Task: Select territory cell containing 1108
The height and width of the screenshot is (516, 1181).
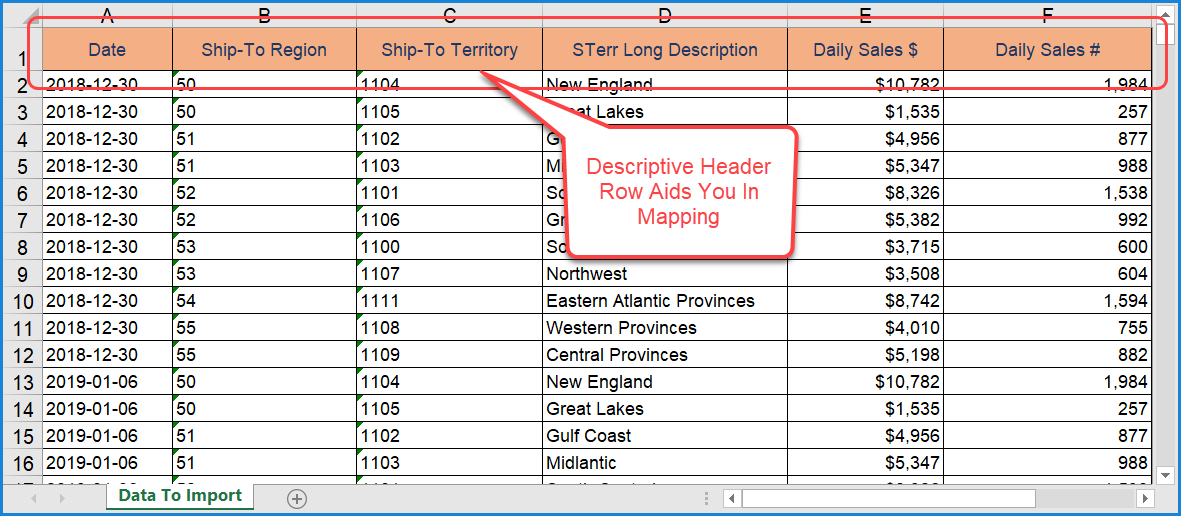Action: (x=448, y=328)
